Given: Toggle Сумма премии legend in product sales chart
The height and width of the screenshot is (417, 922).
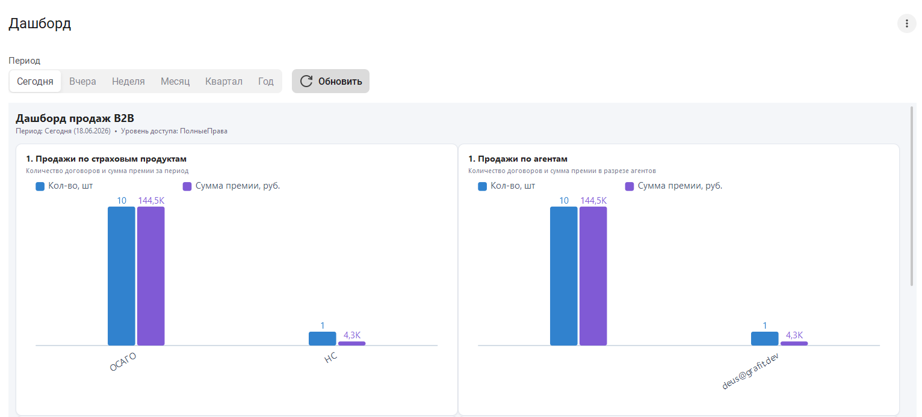Looking at the screenshot, I should pyautogui.click(x=231, y=186).
